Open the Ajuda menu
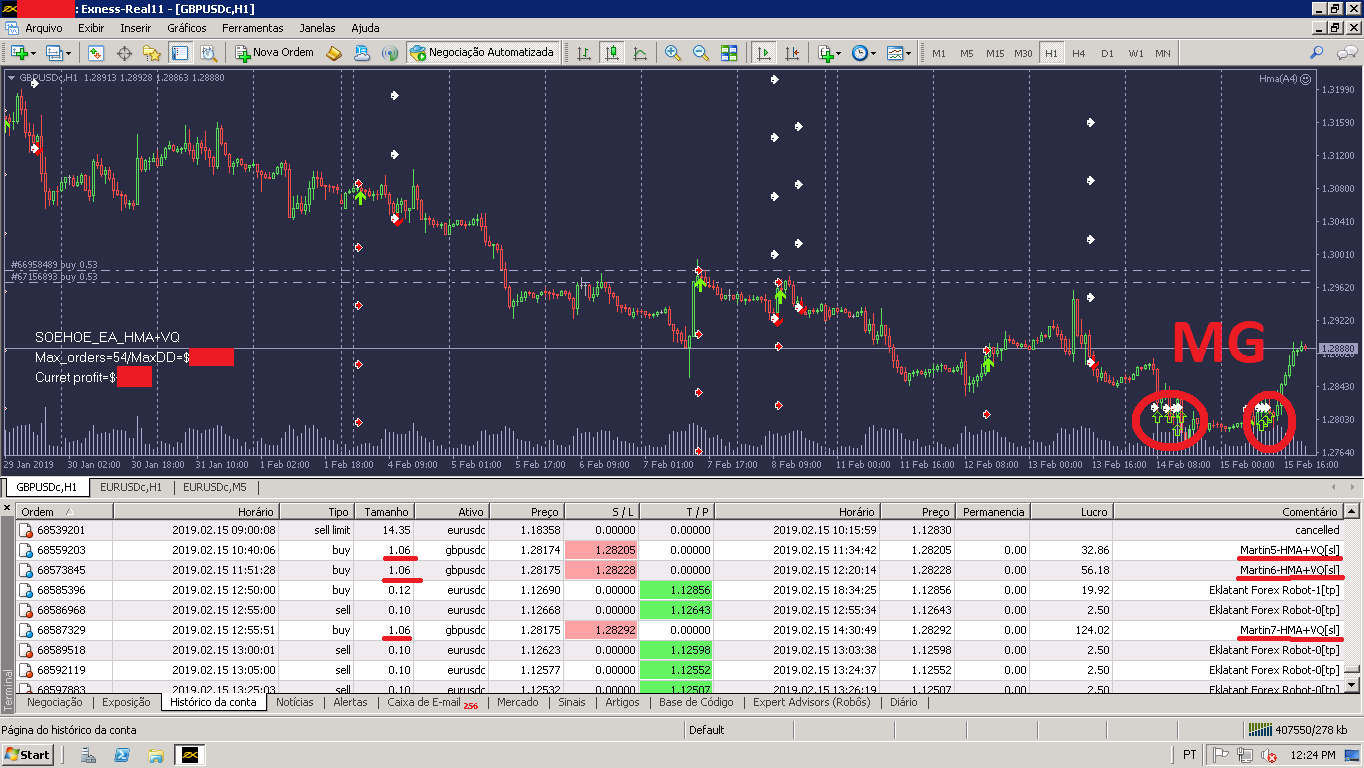 [x=365, y=28]
